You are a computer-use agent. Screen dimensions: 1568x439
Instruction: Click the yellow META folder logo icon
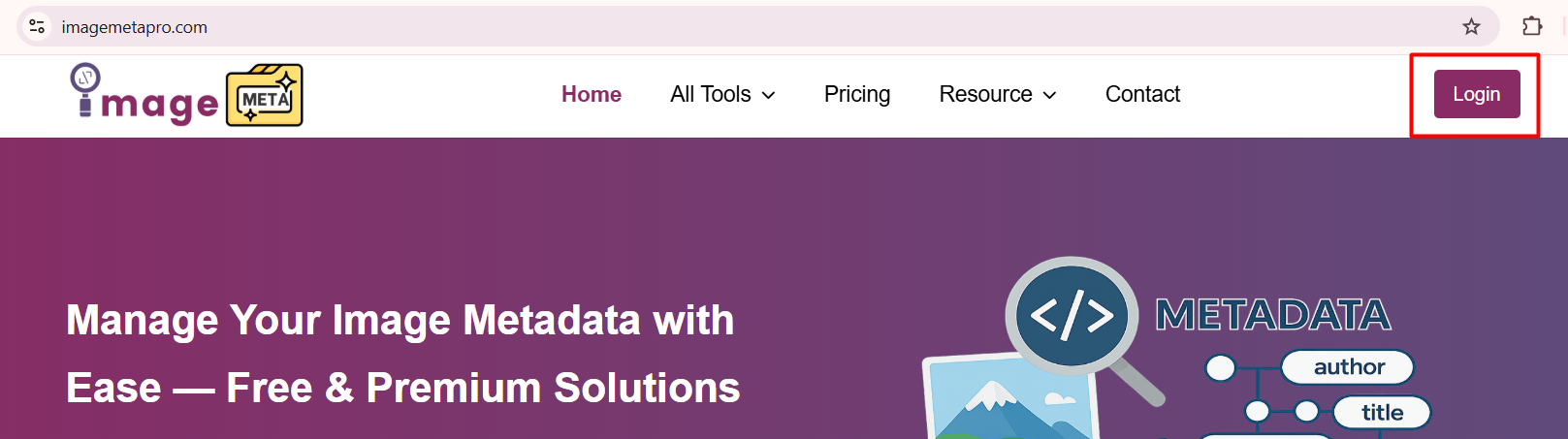[x=265, y=96]
